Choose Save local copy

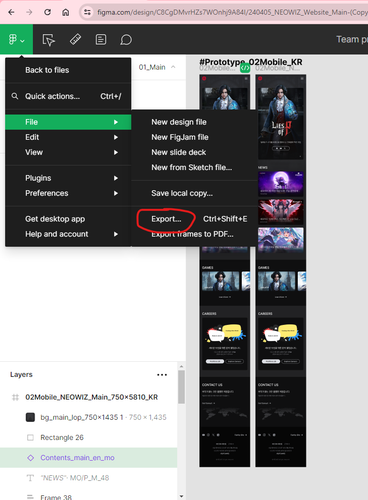click(194, 193)
